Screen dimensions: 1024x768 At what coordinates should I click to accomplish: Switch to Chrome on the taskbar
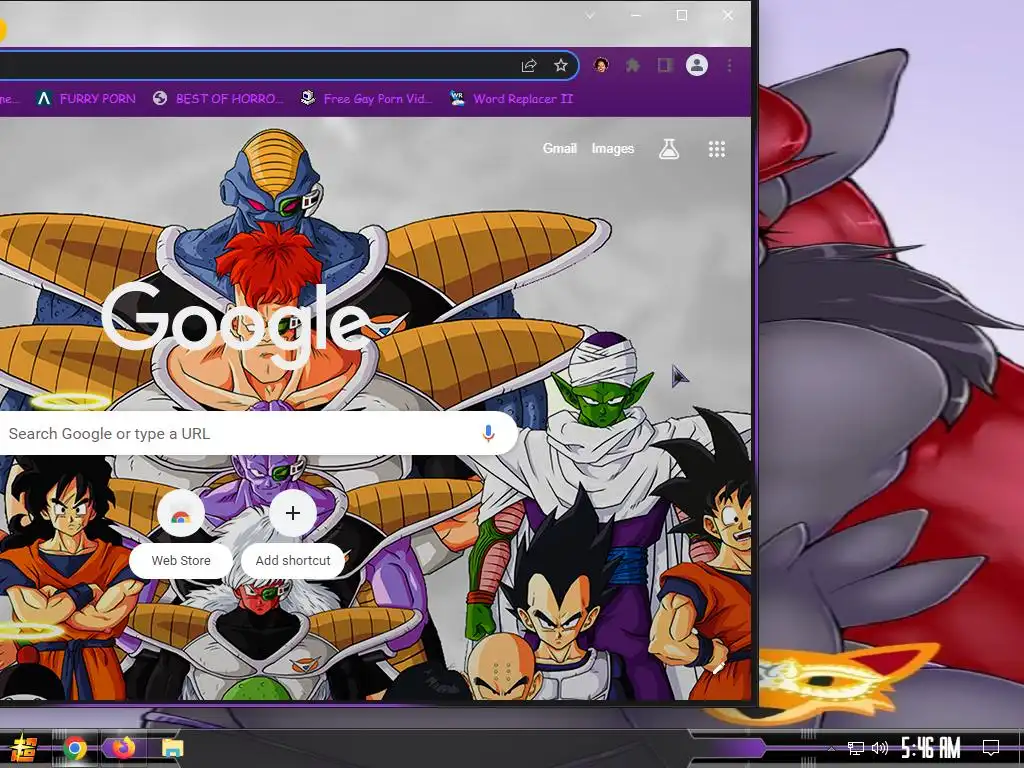(x=75, y=748)
